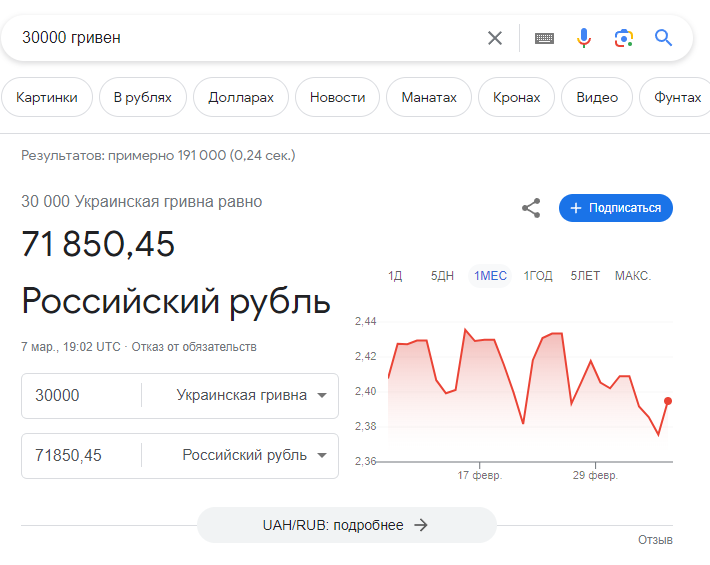Select the 5ЛЕТ chart range
Viewport: 710px width, 565px height.
585,276
